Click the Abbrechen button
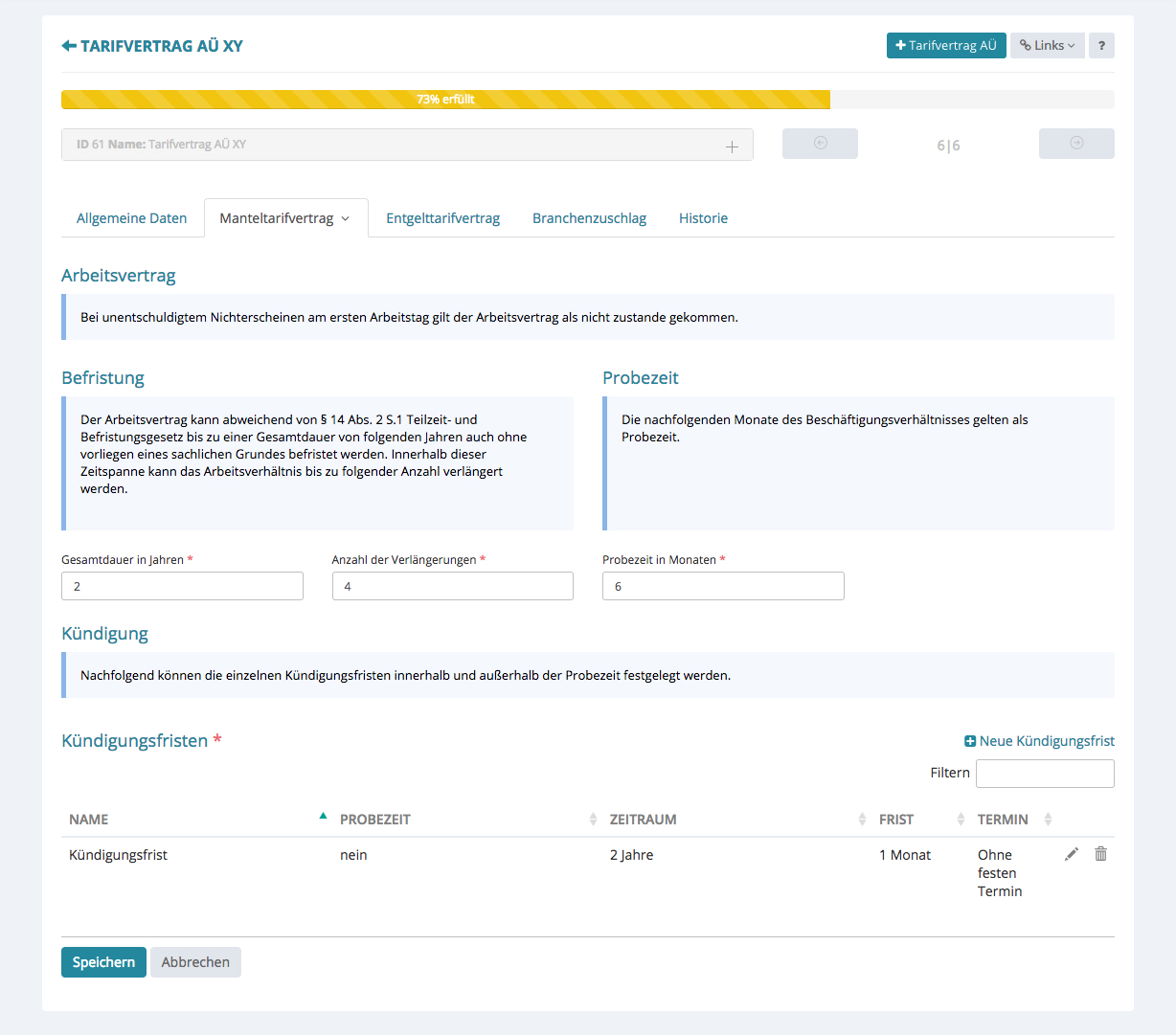The width and height of the screenshot is (1176, 1035). [x=195, y=962]
